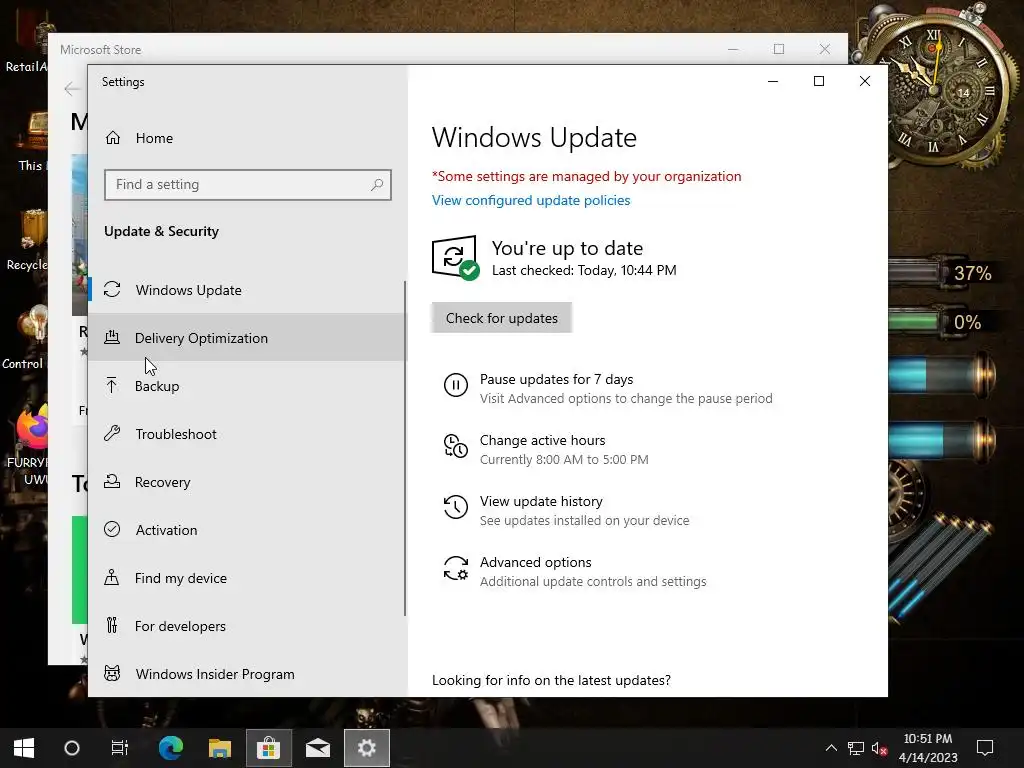Select Windows Update in the sidebar

(x=247, y=289)
